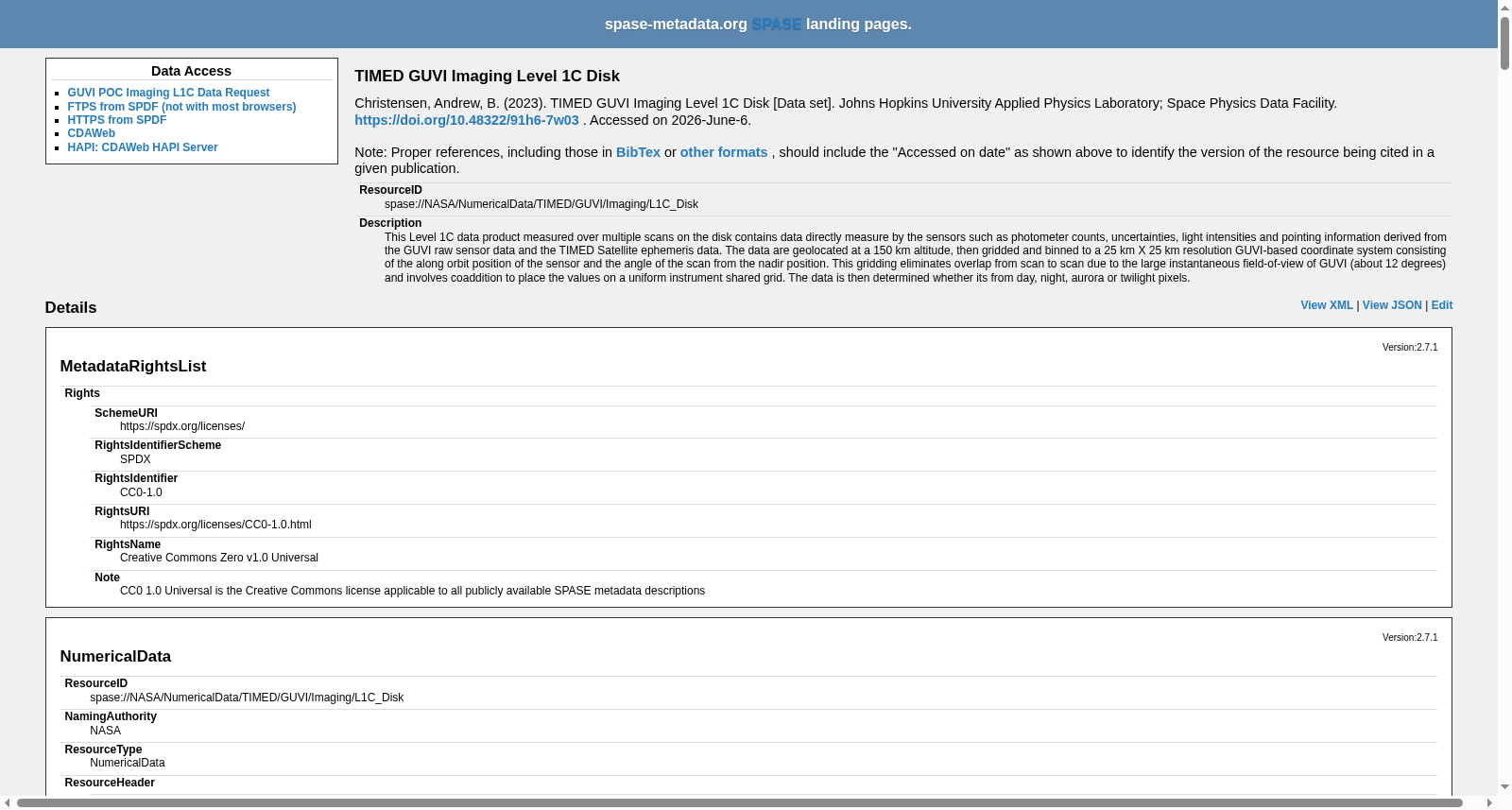Open HAPI: CDAWeb HAPI Server link
1512x810 pixels.
pyautogui.click(x=142, y=147)
